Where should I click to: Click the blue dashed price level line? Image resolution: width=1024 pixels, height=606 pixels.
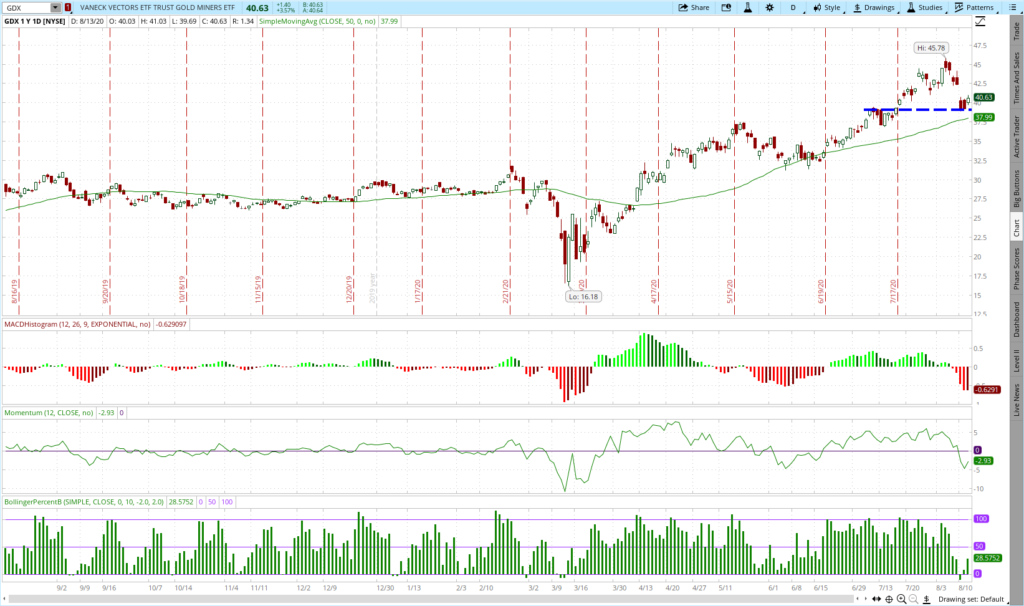(917, 110)
